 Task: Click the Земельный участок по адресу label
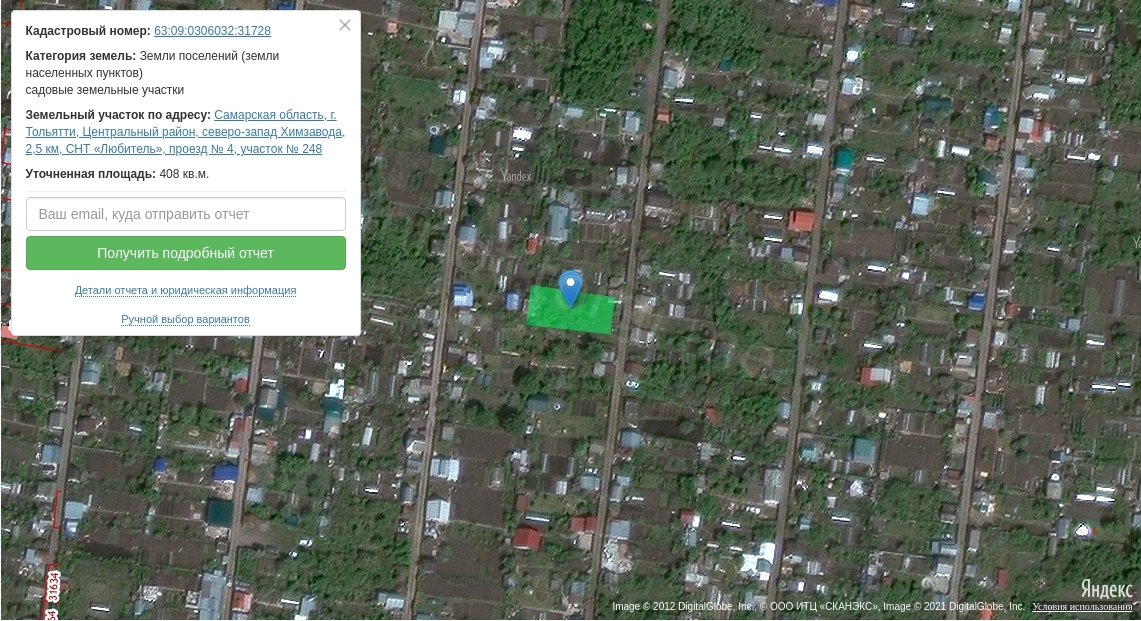118,115
